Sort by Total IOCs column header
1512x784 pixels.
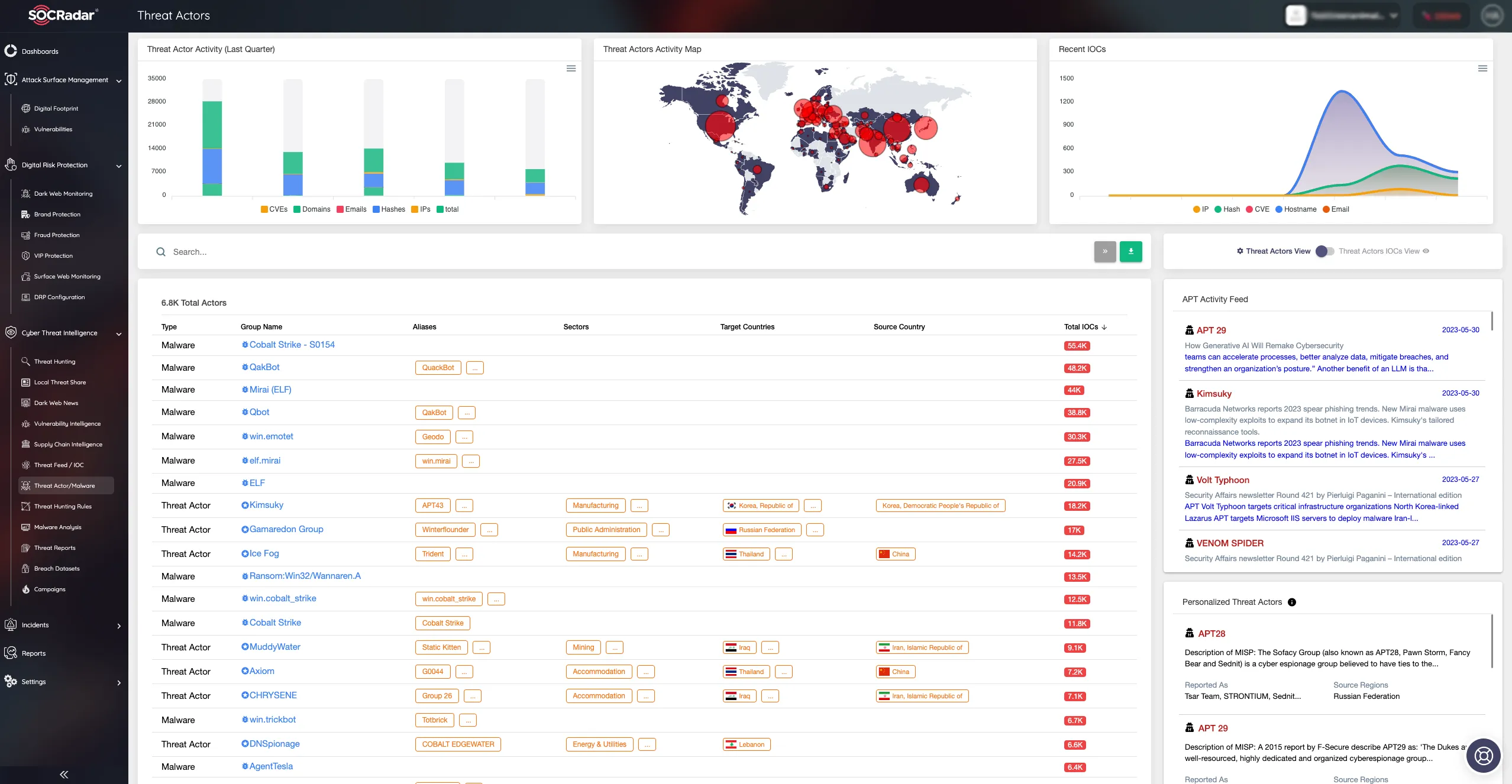1085,327
